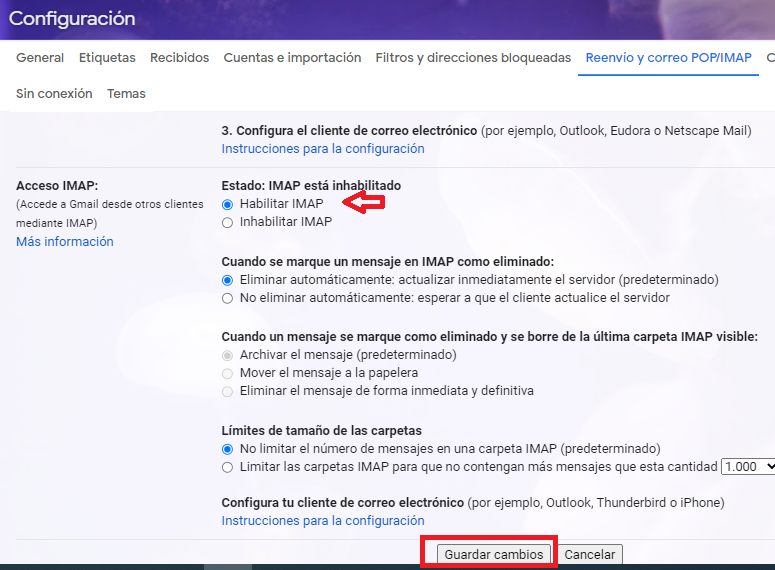Select the Inhabilitar IMAP radio button
Image resolution: width=775 pixels, height=570 pixels.
(227, 222)
